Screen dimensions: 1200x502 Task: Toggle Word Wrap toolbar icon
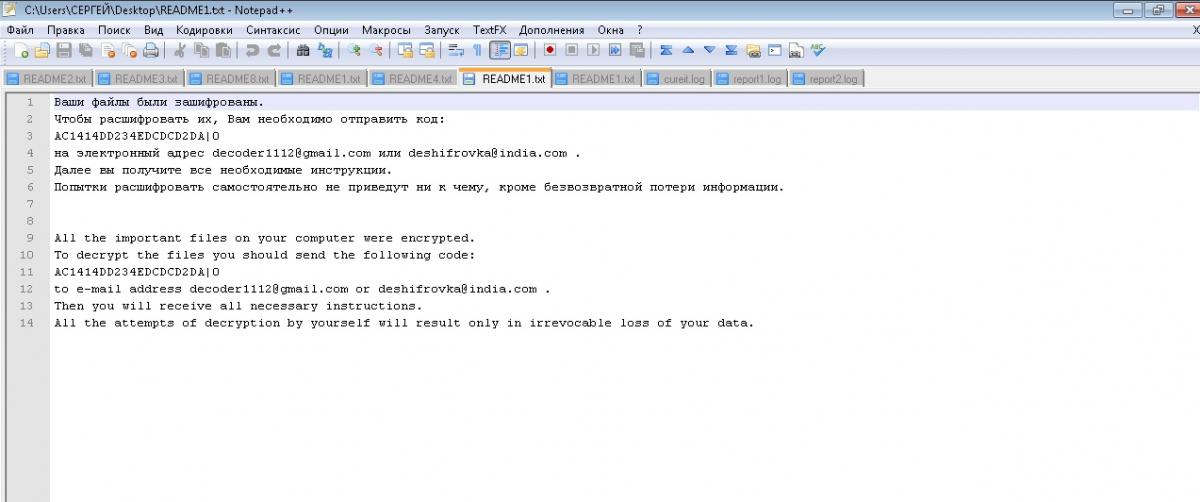pyautogui.click(x=456, y=50)
